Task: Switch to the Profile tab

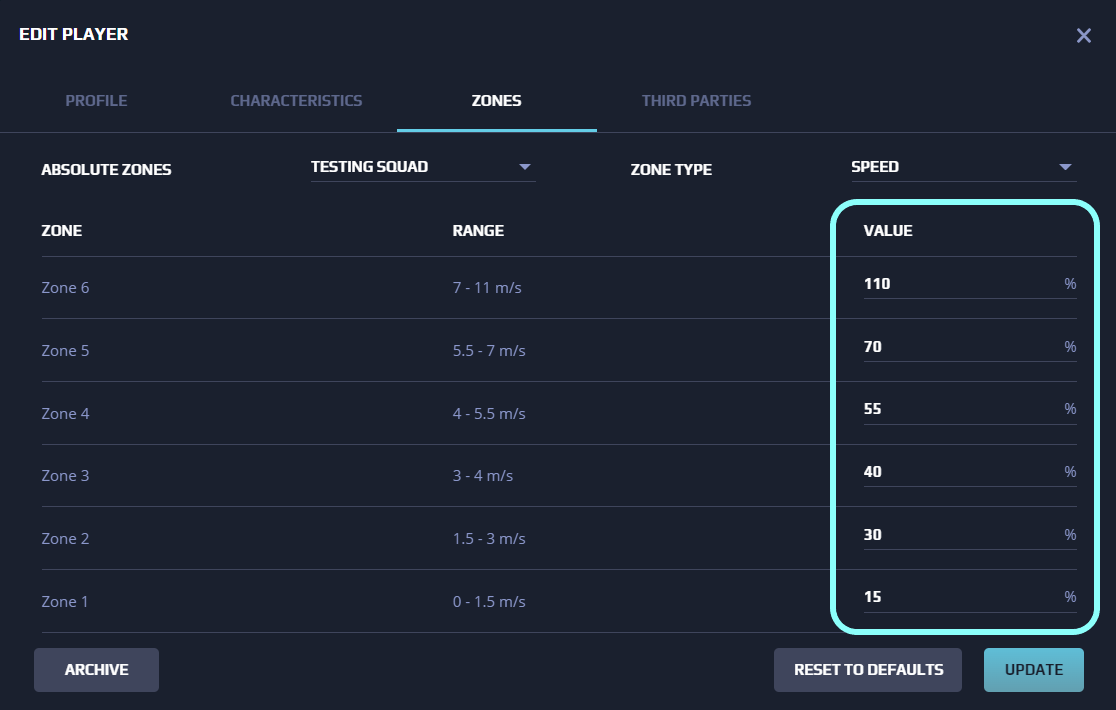Action: click(x=96, y=101)
